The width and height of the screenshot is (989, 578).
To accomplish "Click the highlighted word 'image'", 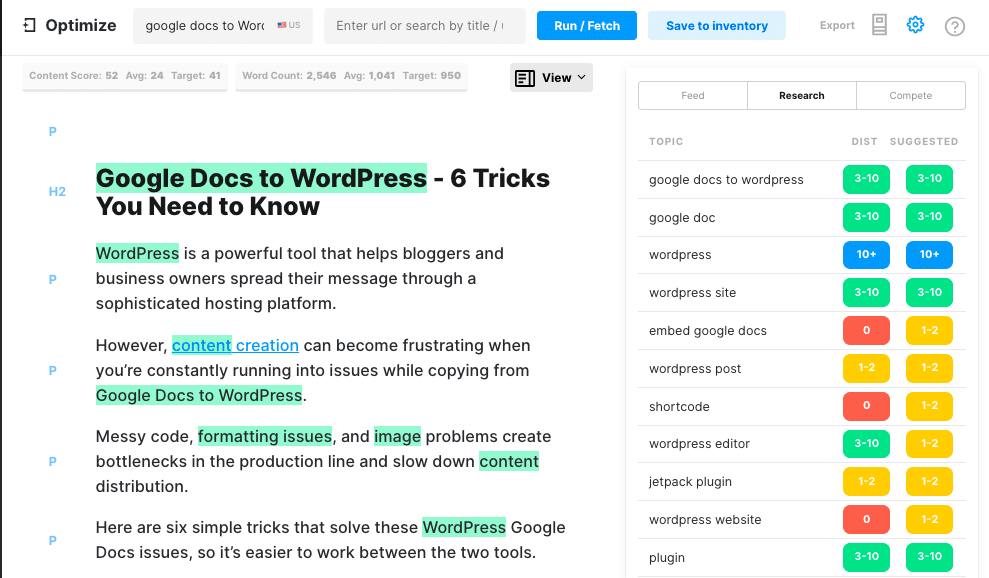I will [x=397, y=436].
